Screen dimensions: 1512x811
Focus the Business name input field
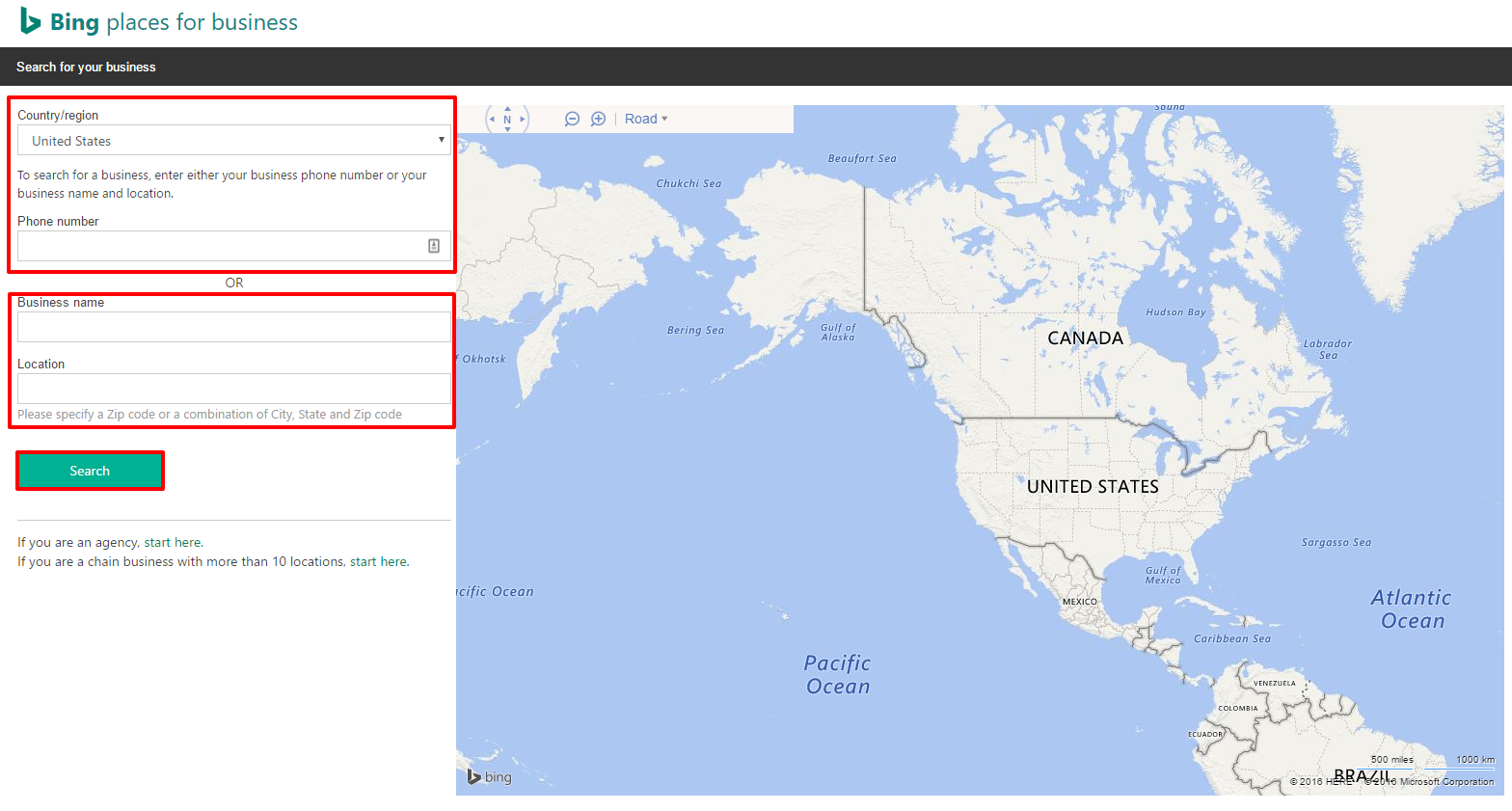click(x=234, y=327)
